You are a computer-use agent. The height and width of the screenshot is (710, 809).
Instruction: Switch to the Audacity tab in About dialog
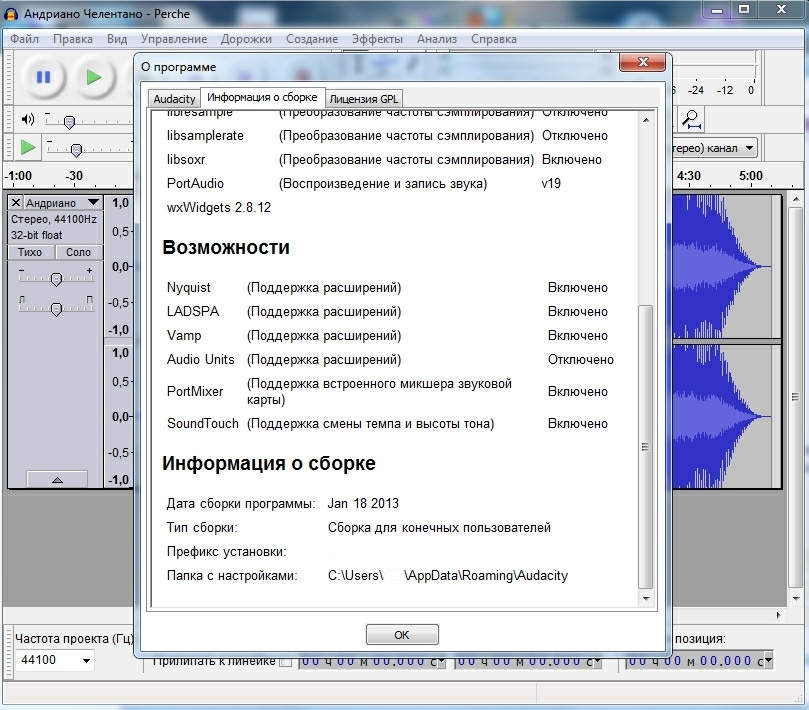pyautogui.click(x=174, y=99)
